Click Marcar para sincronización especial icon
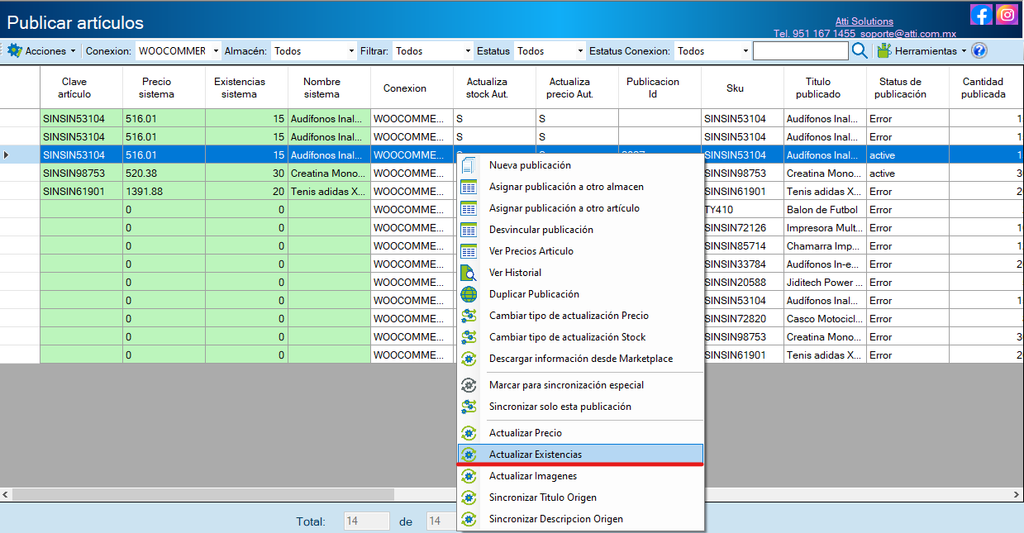Image resolution: width=1024 pixels, height=533 pixels. (x=468, y=385)
